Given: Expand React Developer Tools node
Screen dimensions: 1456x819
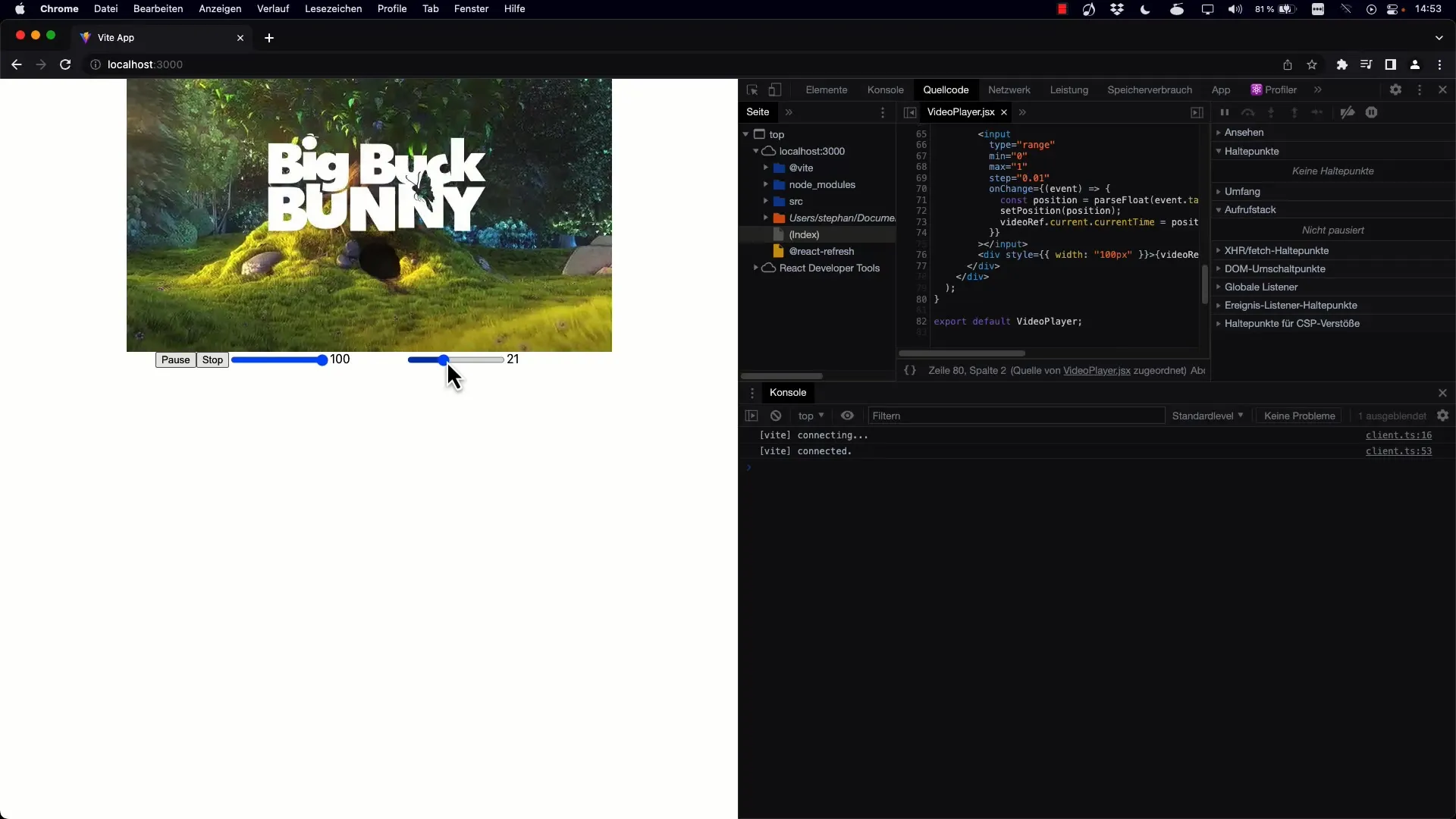Looking at the screenshot, I should [755, 268].
